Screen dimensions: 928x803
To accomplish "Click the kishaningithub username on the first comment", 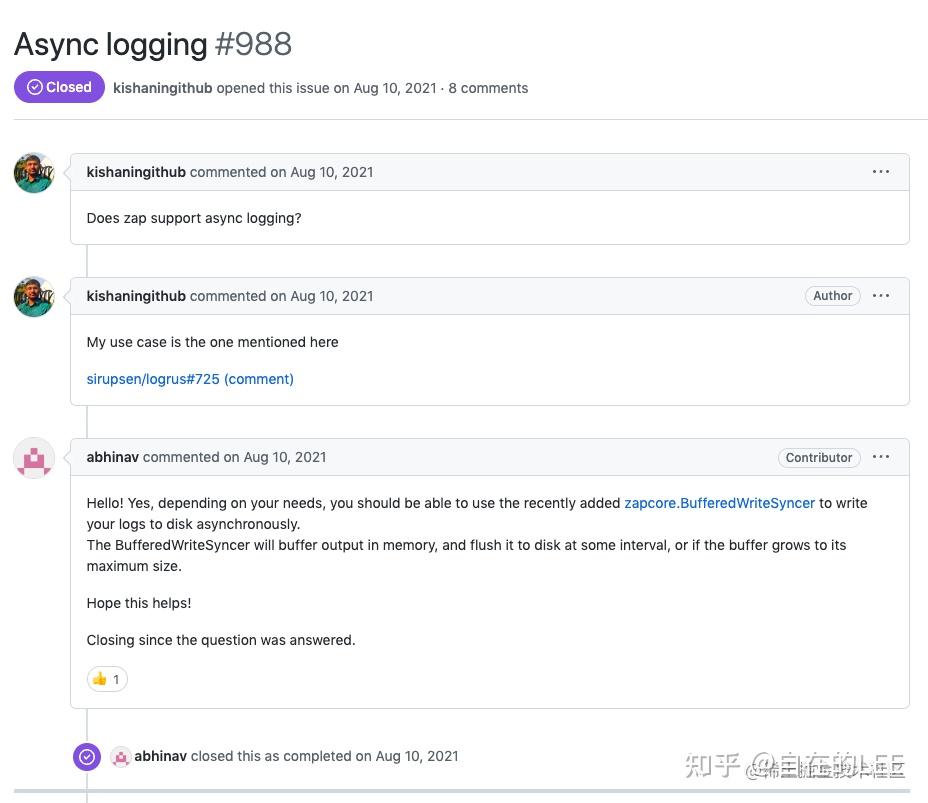I will click(136, 171).
